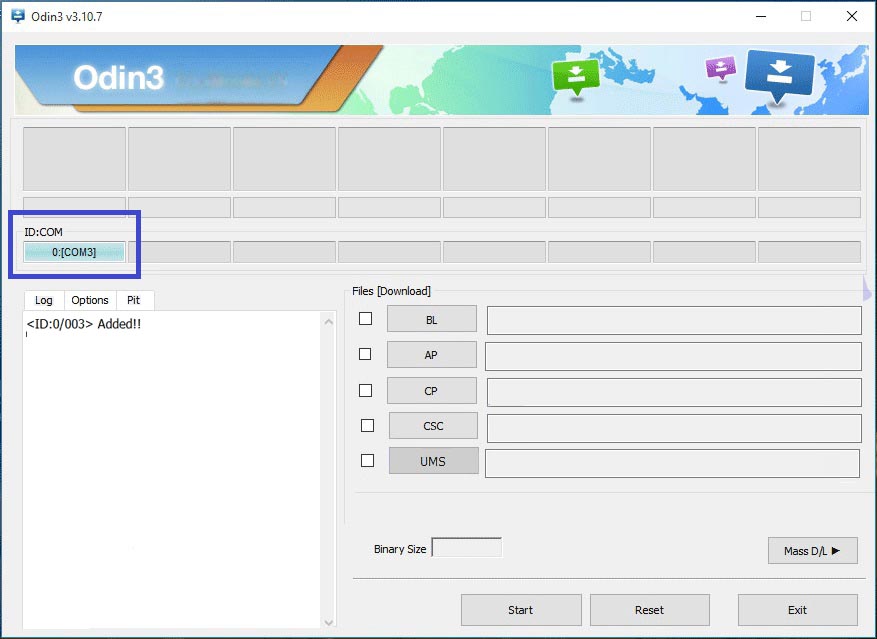
Task: Close the Odin3 window
Action: click(x=852, y=16)
